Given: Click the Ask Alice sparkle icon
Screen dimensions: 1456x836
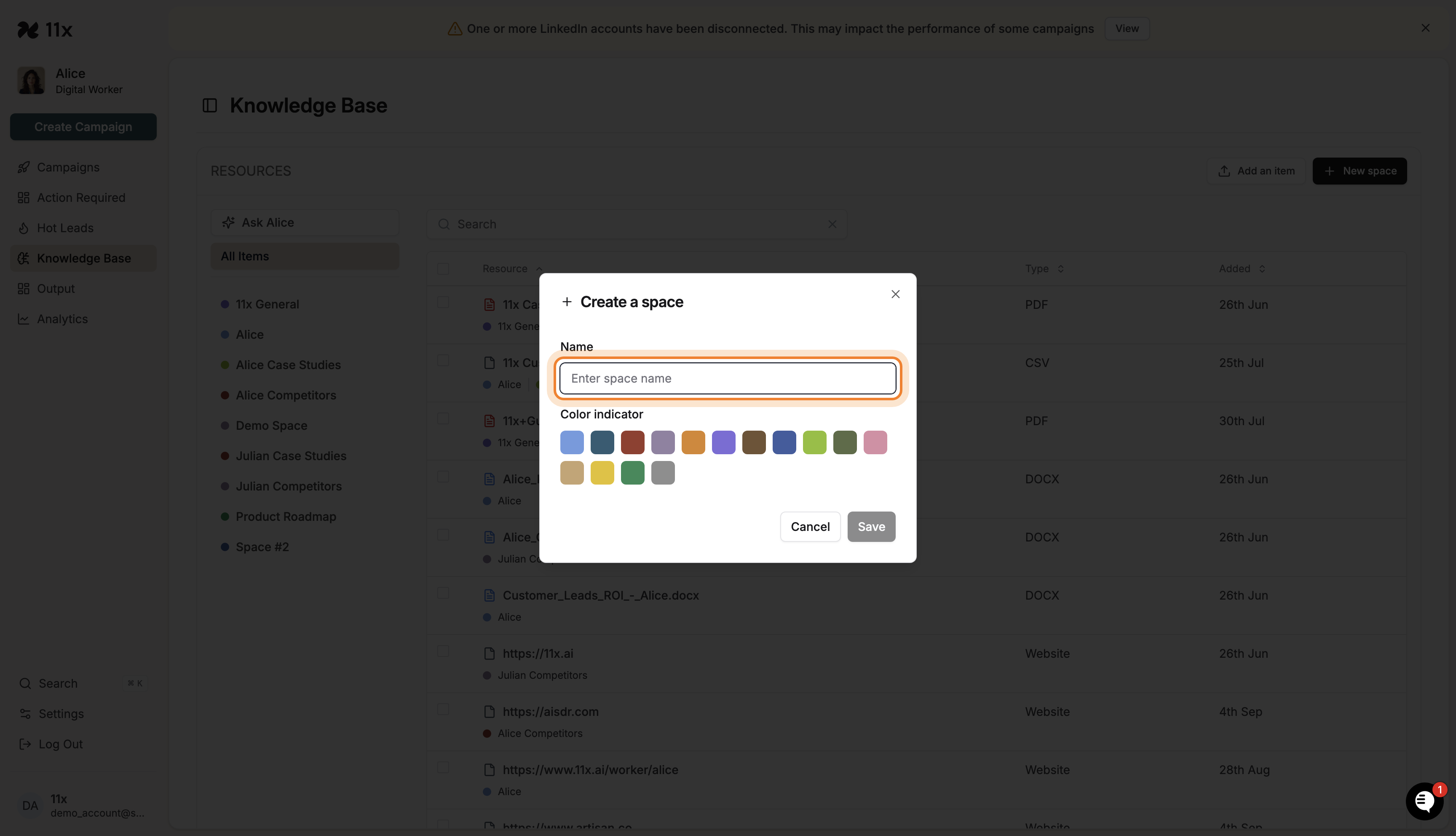Looking at the screenshot, I should (228, 222).
